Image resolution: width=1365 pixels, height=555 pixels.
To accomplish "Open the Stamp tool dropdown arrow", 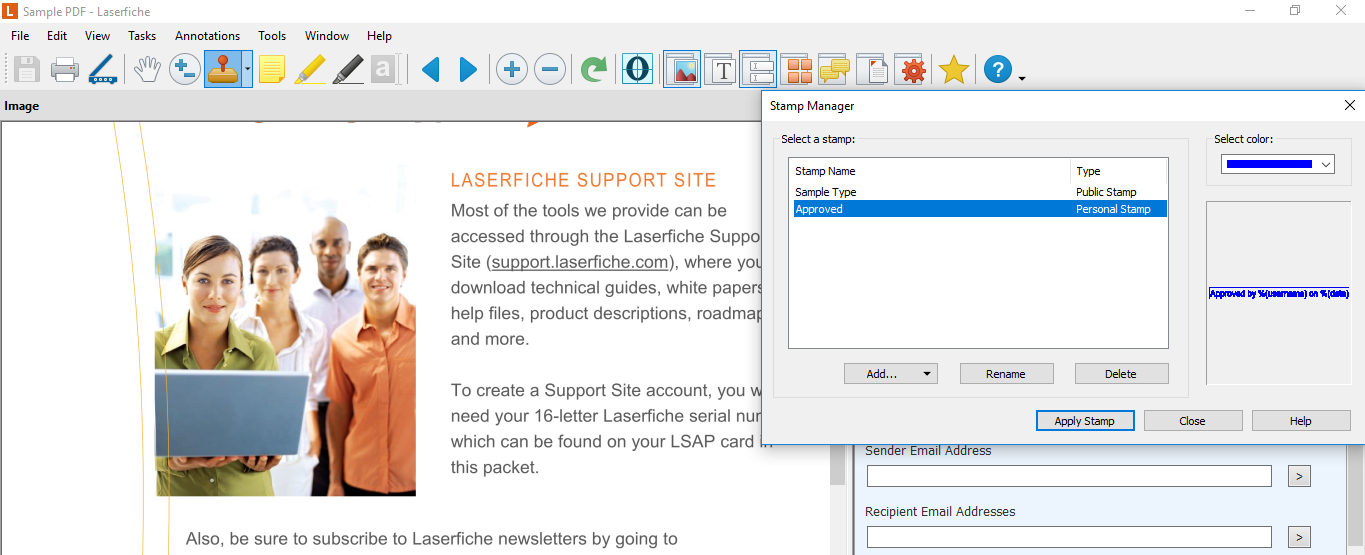I will [247, 69].
